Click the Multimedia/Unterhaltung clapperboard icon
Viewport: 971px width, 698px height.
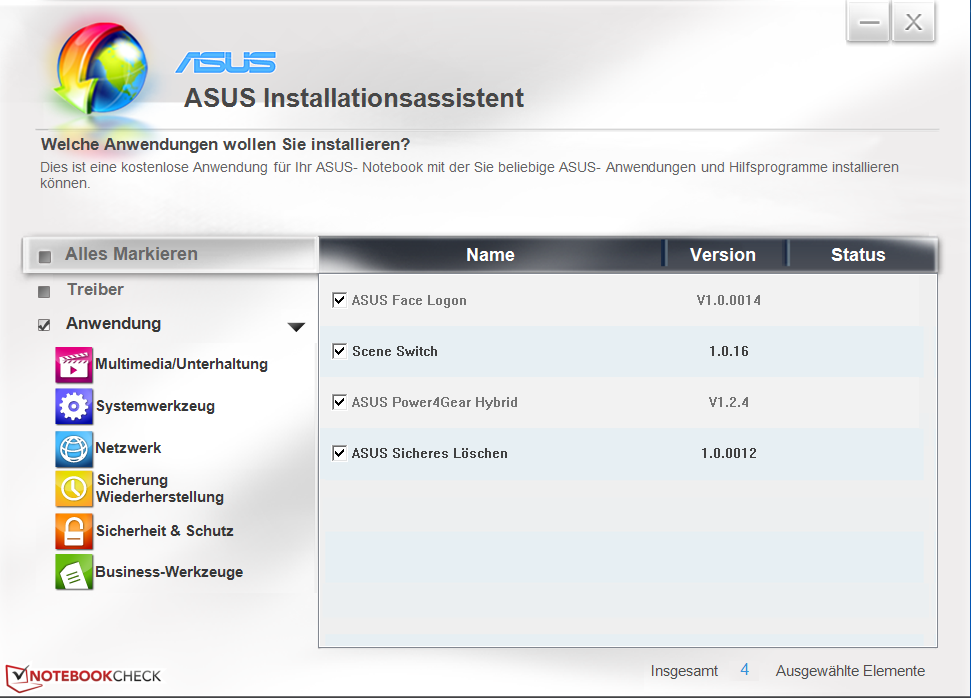click(74, 365)
